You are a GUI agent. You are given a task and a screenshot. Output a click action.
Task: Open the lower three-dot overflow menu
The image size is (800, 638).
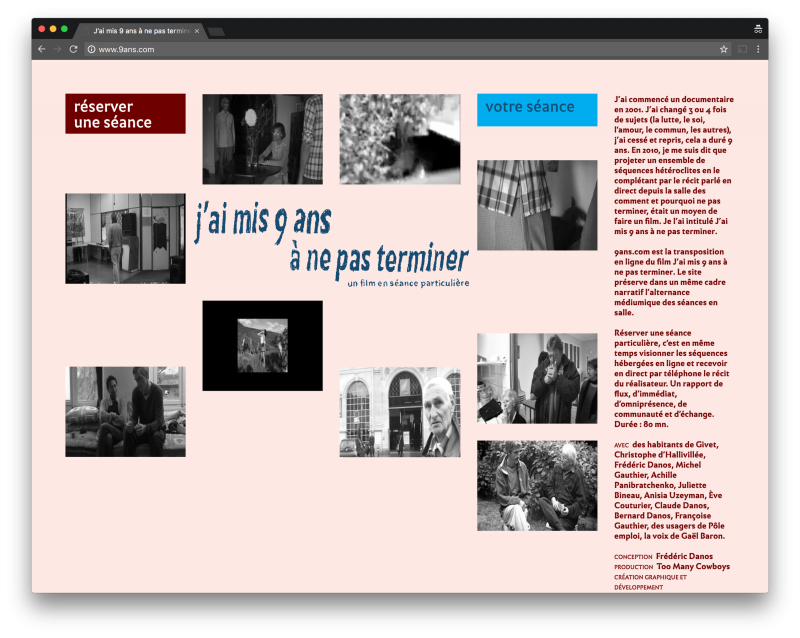tap(758, 48)
